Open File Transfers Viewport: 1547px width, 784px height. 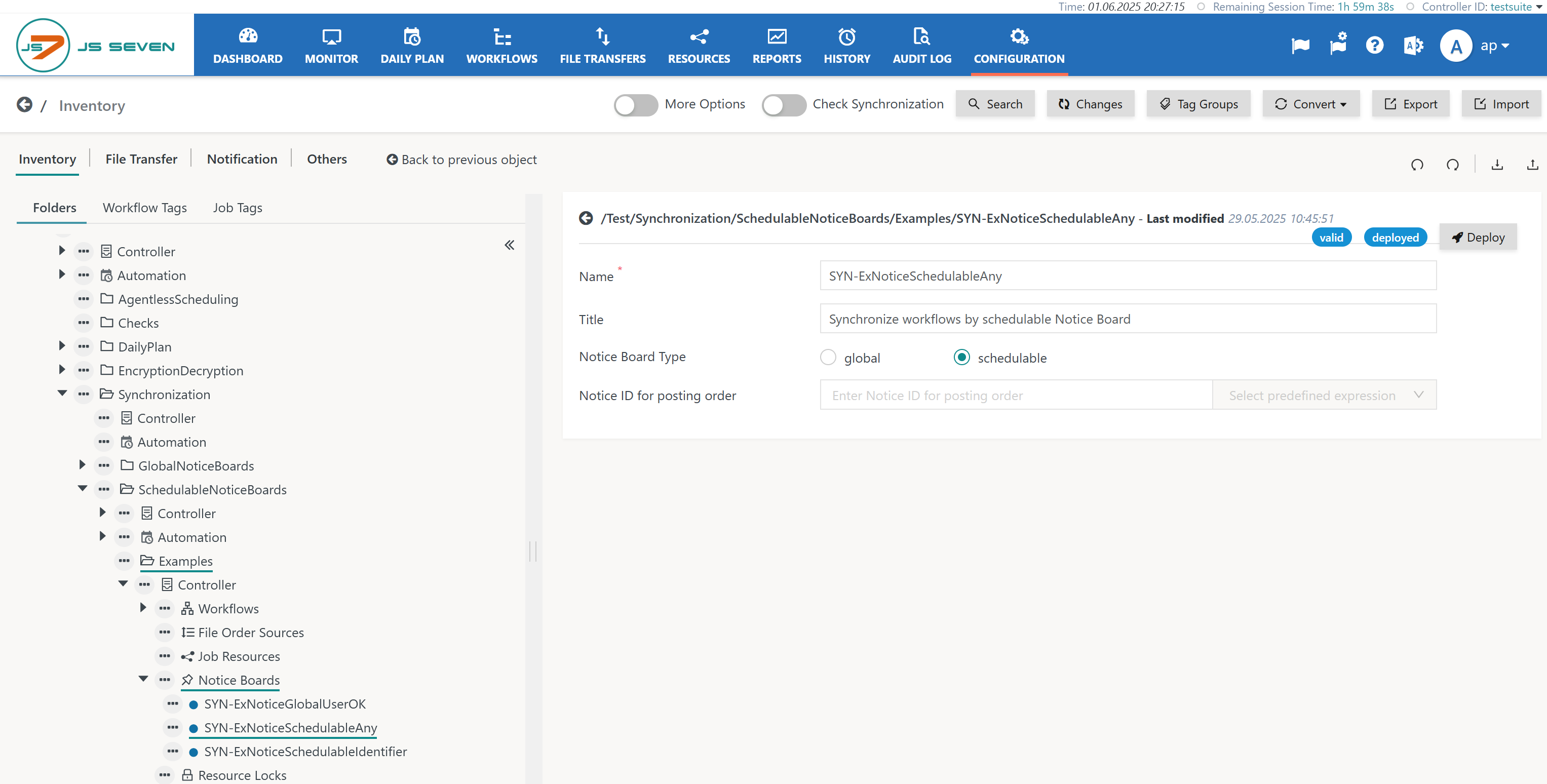click(602, 46)
